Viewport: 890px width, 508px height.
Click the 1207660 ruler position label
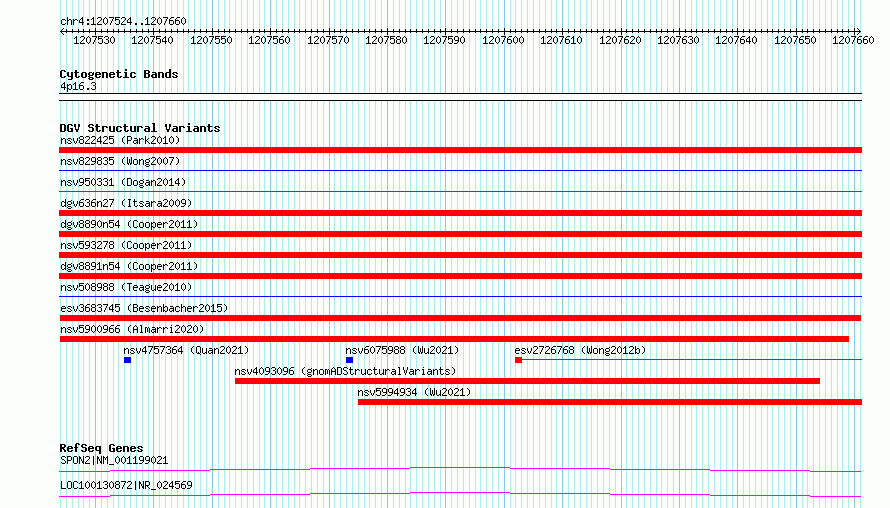[x=853, y=40]
